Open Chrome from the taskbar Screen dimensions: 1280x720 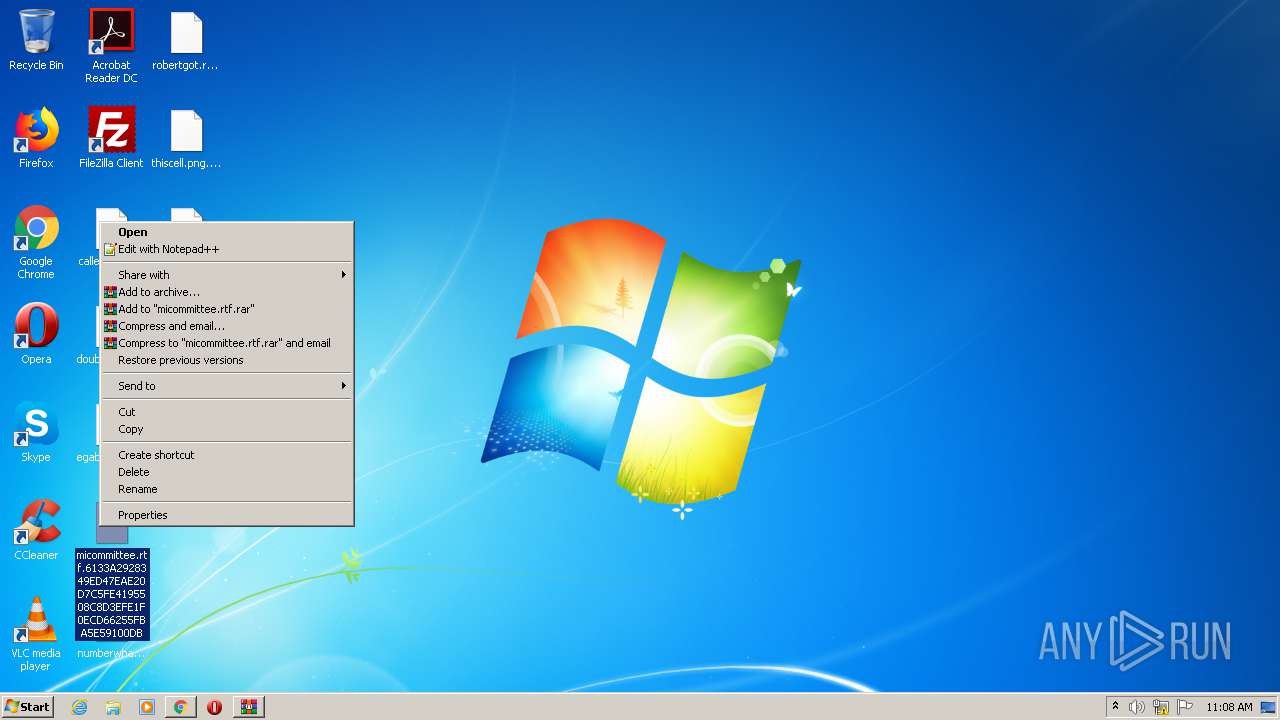[180, 707]
